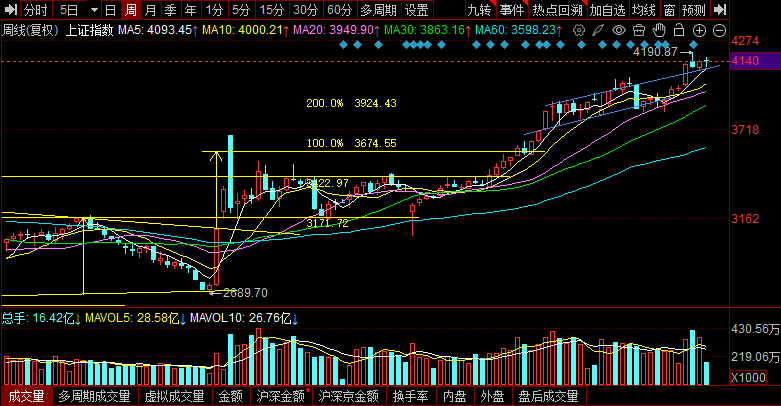Select the 15分 period tab
The image size is (781, 406).
pyautogui.click(x=272, y=10)
